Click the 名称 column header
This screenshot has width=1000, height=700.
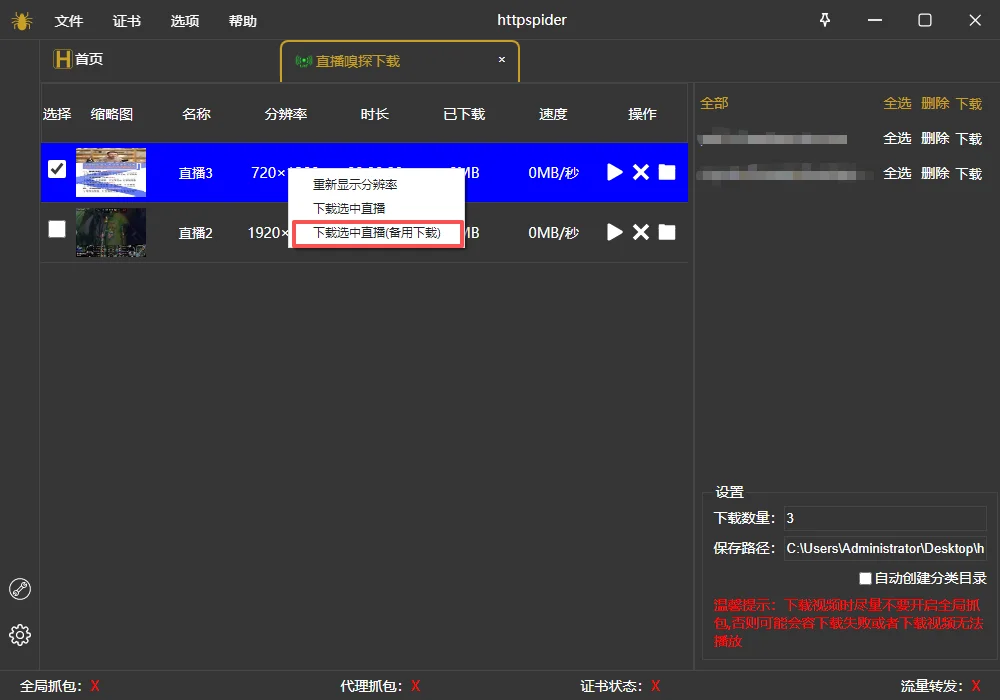pos(196,114)
